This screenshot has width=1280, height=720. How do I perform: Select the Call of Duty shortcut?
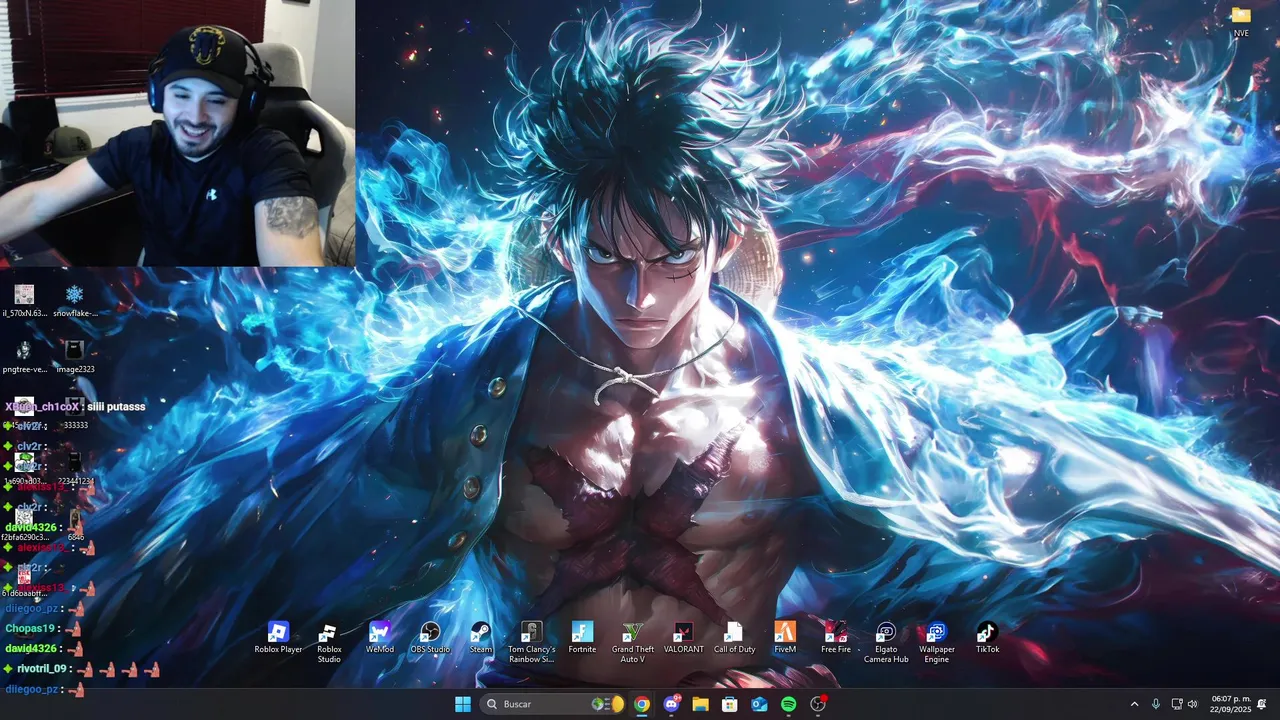[734, 638]
